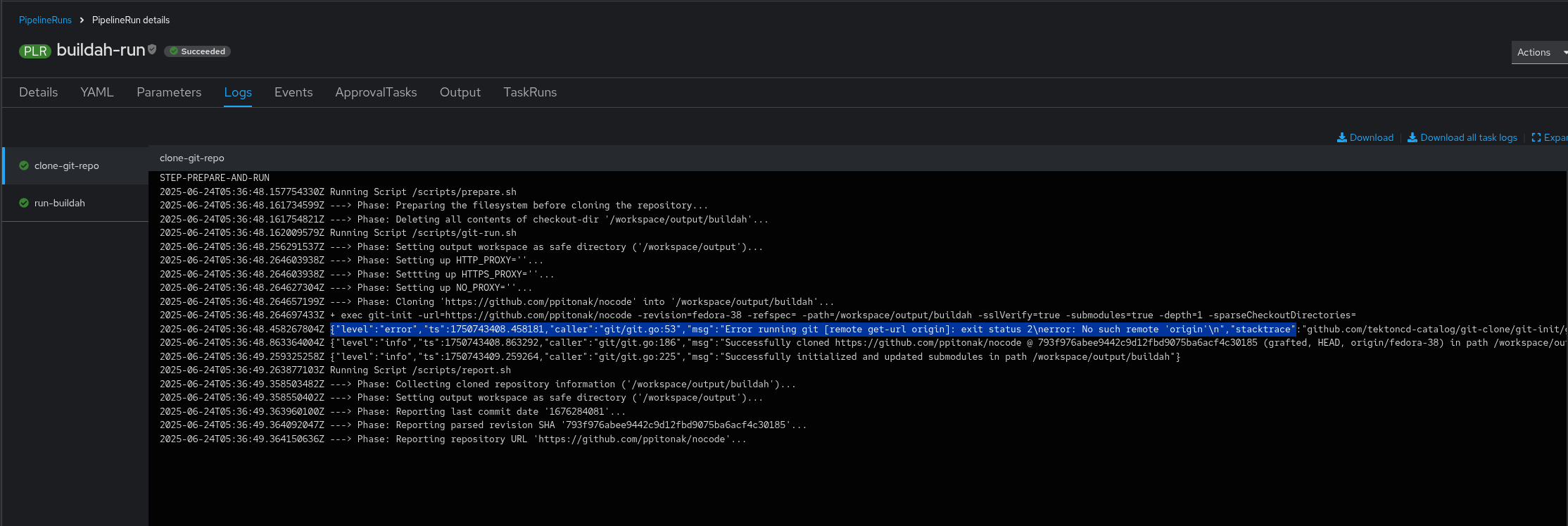View the ApprovalTasks tab
The width and height of the screenshot is (1568, 526).
[376, 92]
